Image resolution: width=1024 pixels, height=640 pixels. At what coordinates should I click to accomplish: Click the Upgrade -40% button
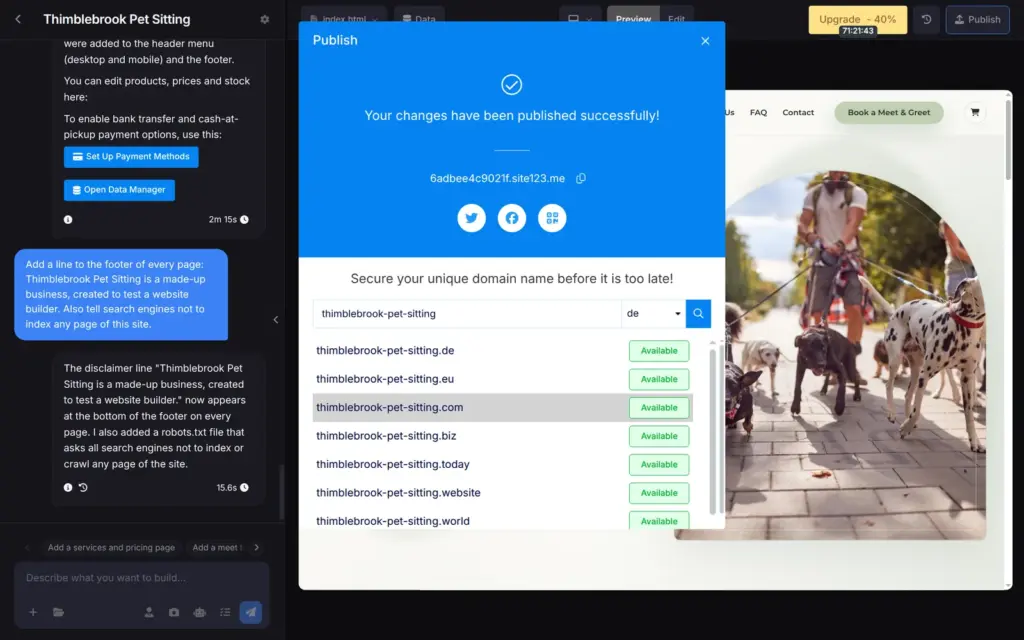(x=857, y=20)
